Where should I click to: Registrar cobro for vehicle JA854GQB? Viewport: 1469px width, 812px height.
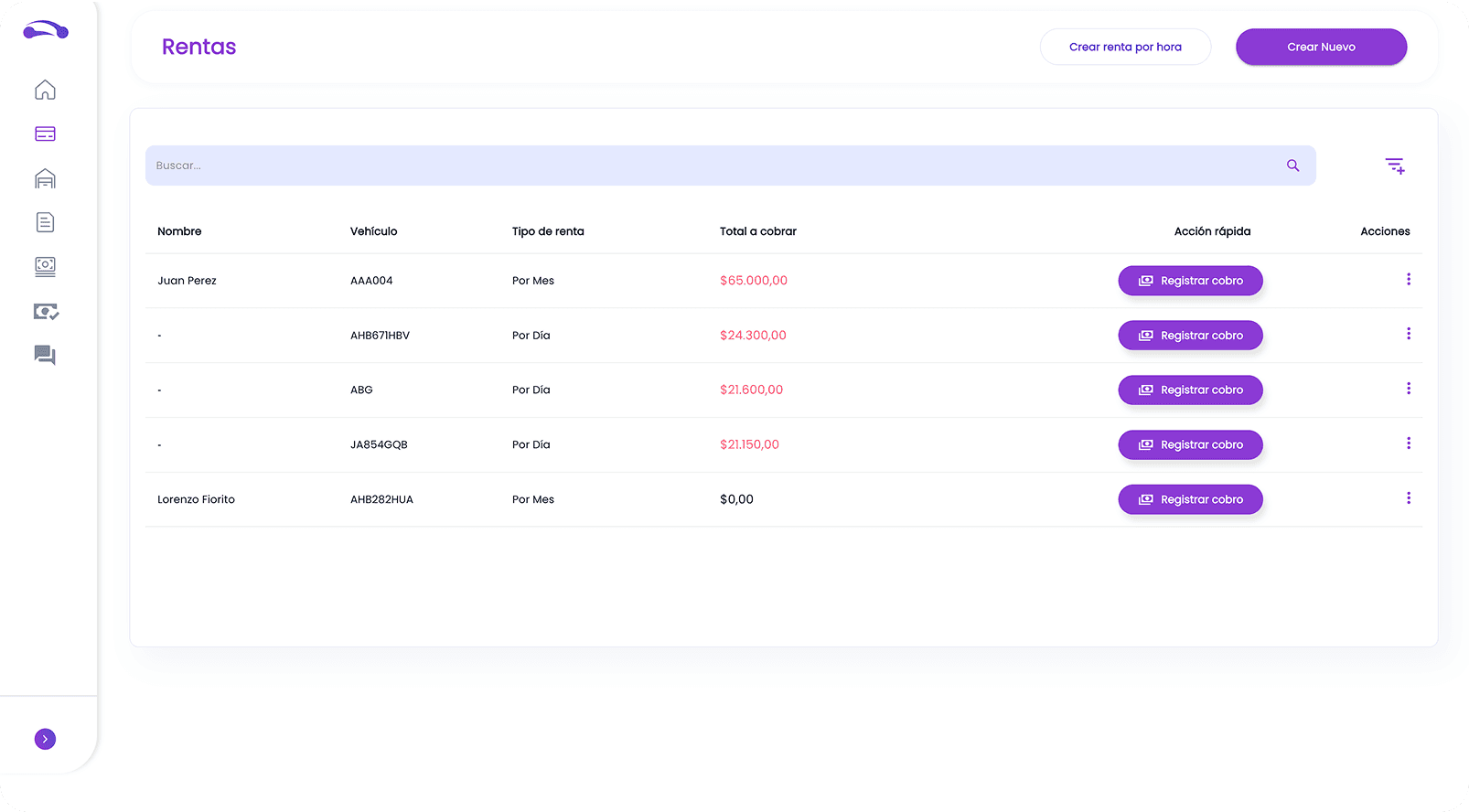(1190, 444)
